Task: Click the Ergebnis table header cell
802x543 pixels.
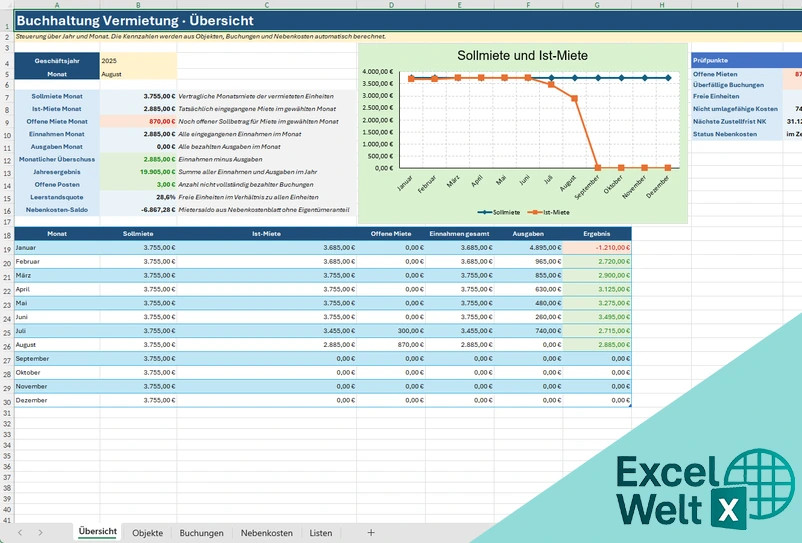Action: coord(597,234)
